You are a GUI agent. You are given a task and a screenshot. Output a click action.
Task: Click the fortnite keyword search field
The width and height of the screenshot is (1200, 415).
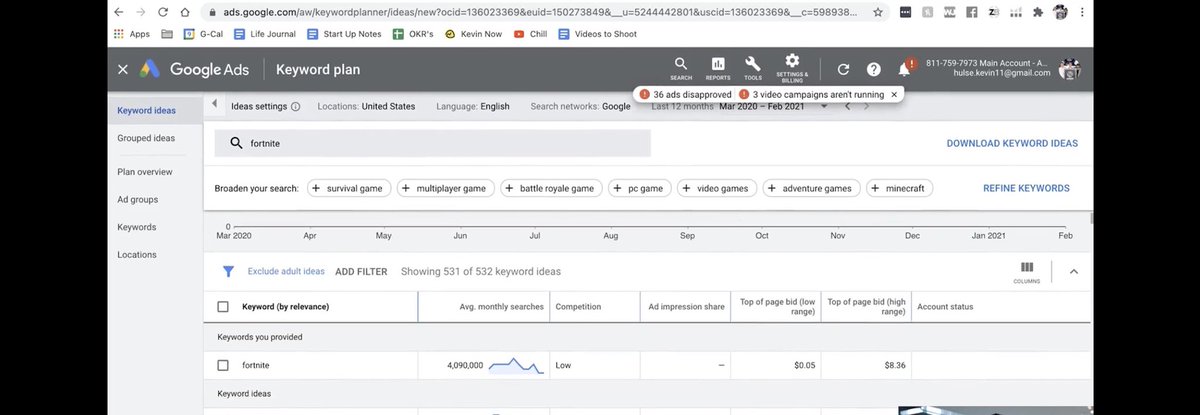(x=433, y=143)
